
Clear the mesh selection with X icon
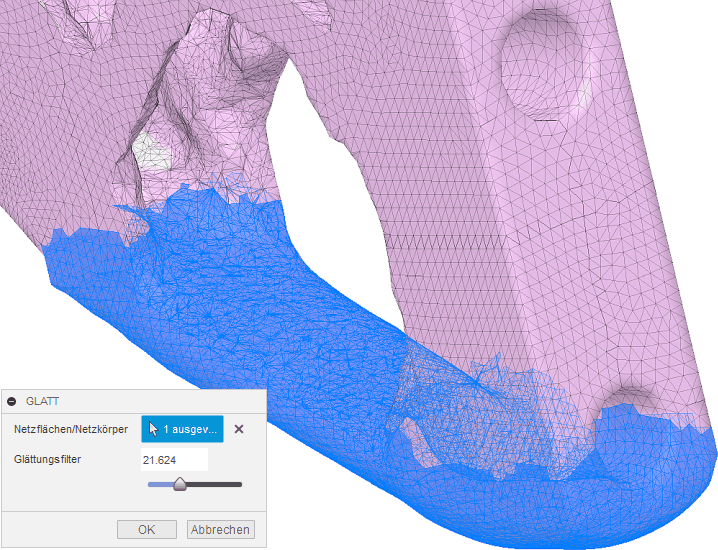(x=239, y=429)
